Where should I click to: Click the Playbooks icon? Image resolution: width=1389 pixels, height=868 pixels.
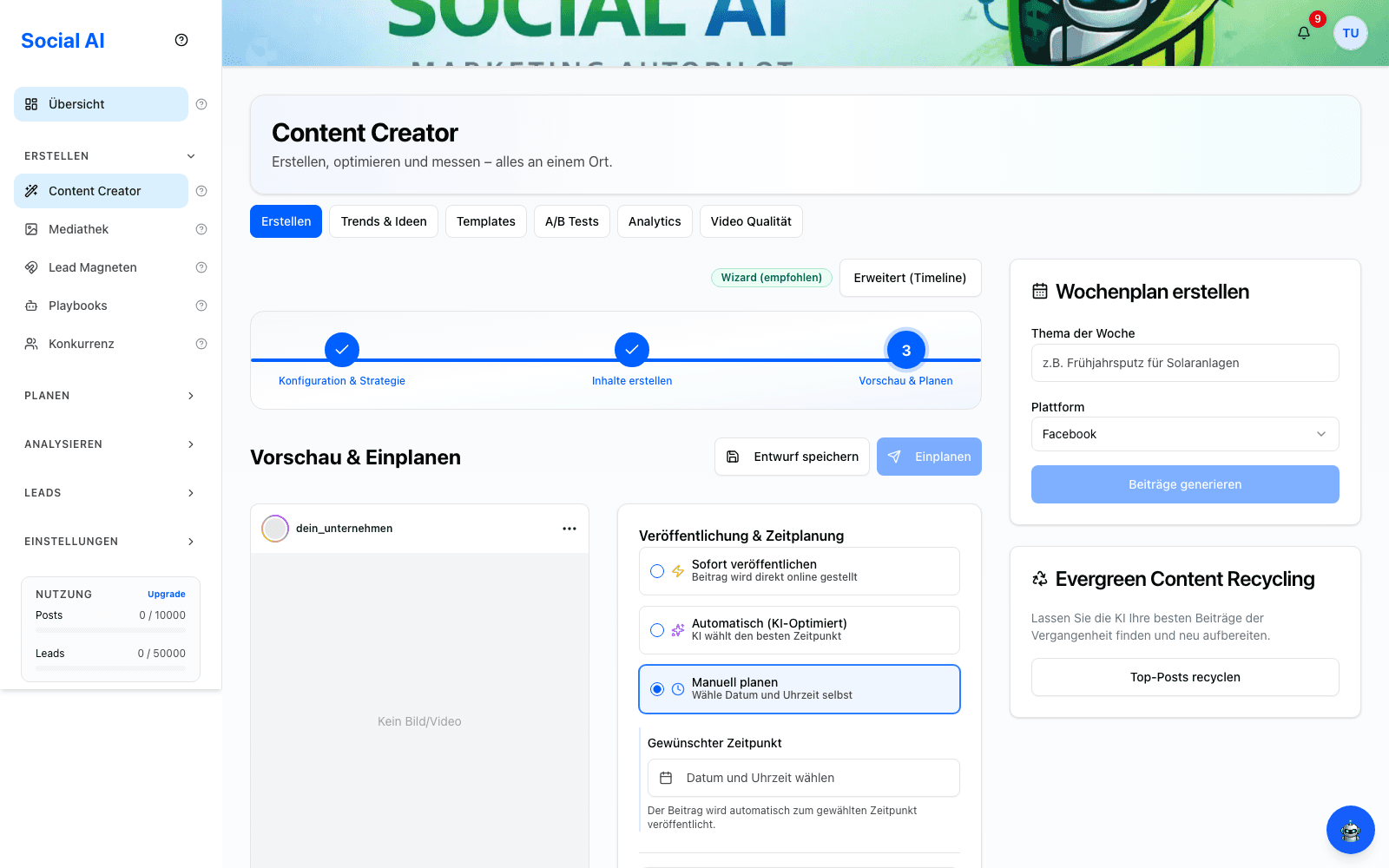(x=31, y=306)
